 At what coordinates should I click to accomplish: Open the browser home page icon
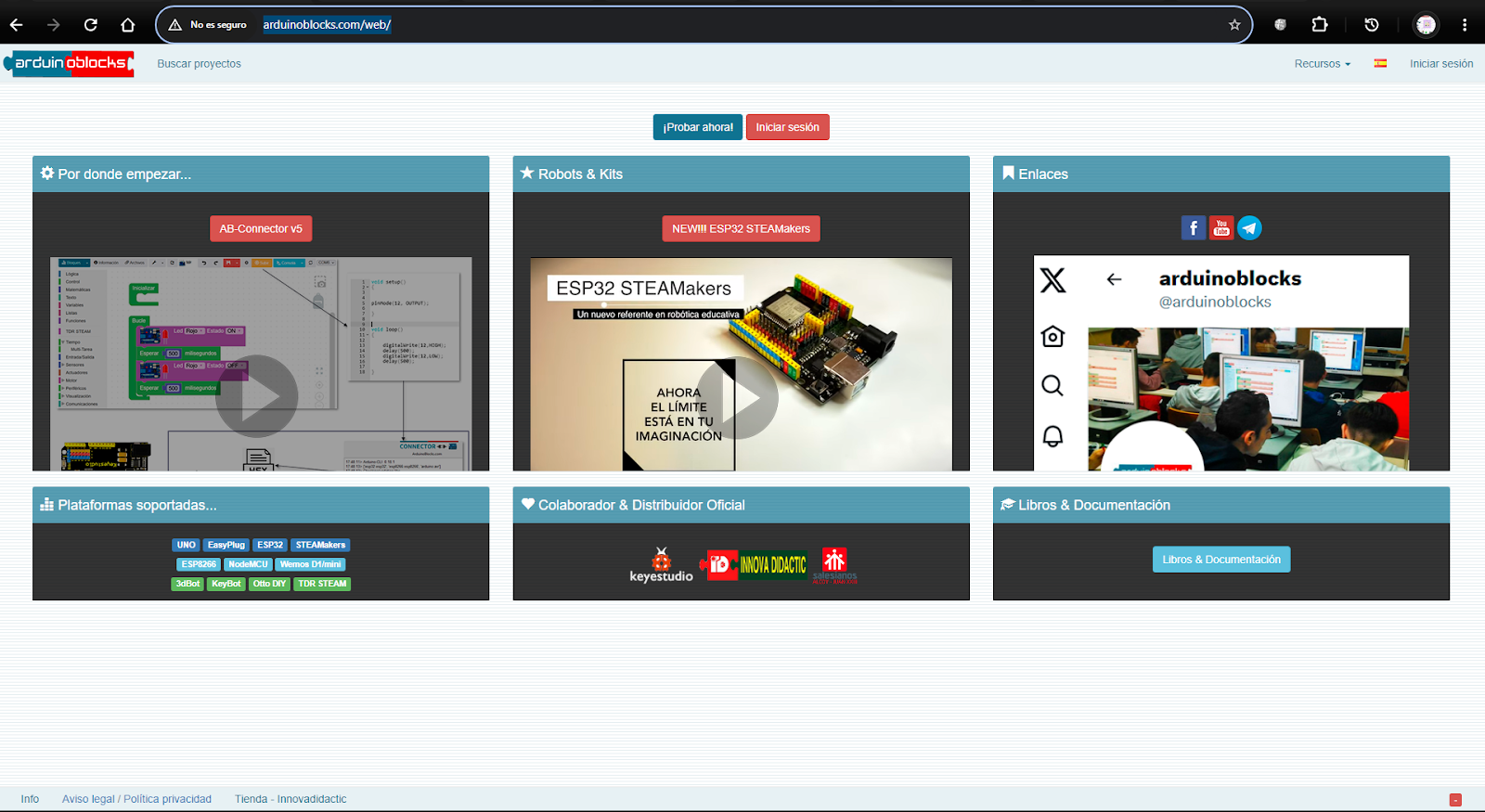click(x=128, y=25)
